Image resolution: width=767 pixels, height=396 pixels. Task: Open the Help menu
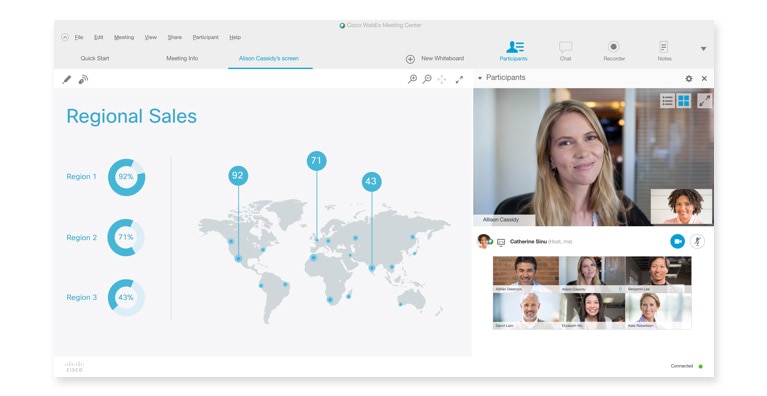(235, 37)
